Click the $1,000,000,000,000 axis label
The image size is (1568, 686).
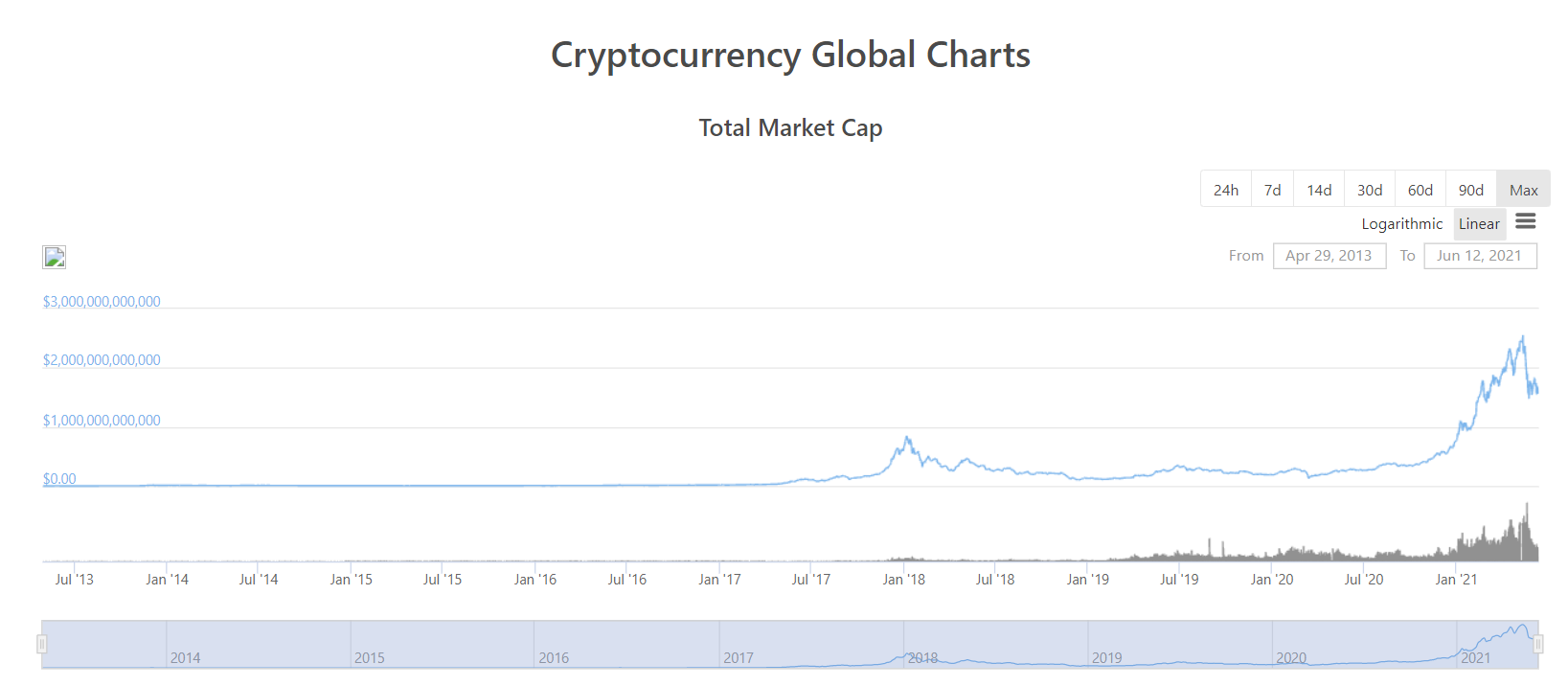click(101, 419)
